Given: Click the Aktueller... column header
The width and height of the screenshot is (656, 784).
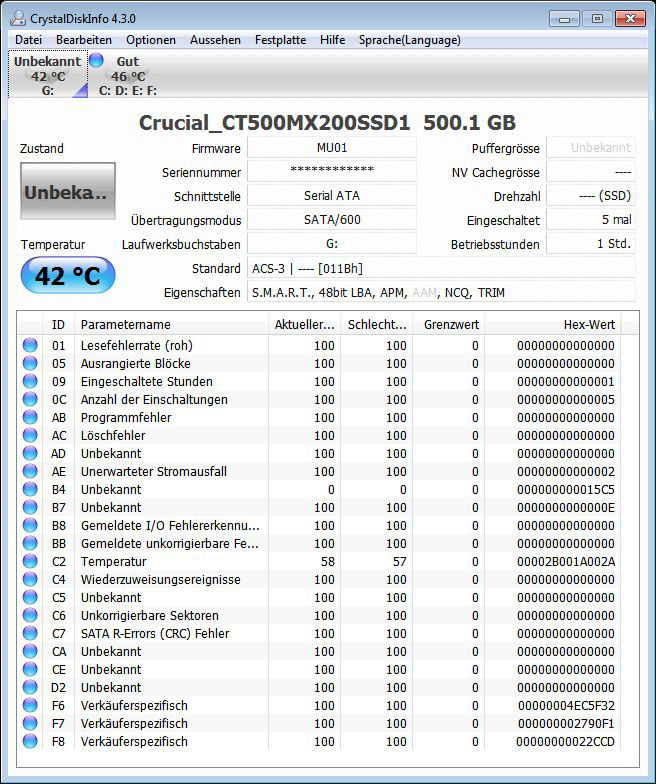Looking at the screenshot, I should (x=304, y=324).
